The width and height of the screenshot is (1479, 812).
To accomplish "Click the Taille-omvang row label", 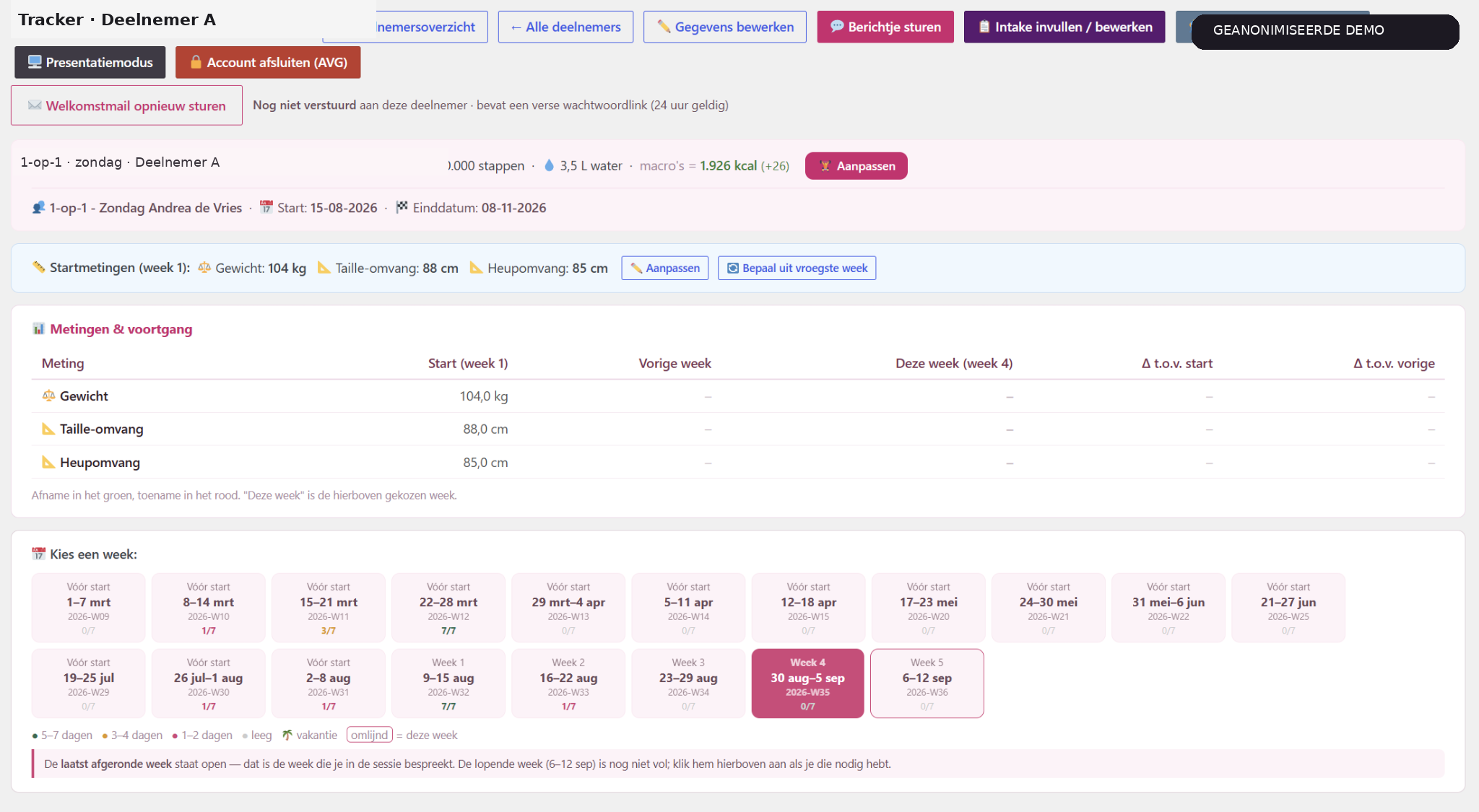I will click(x=101, y=429).
